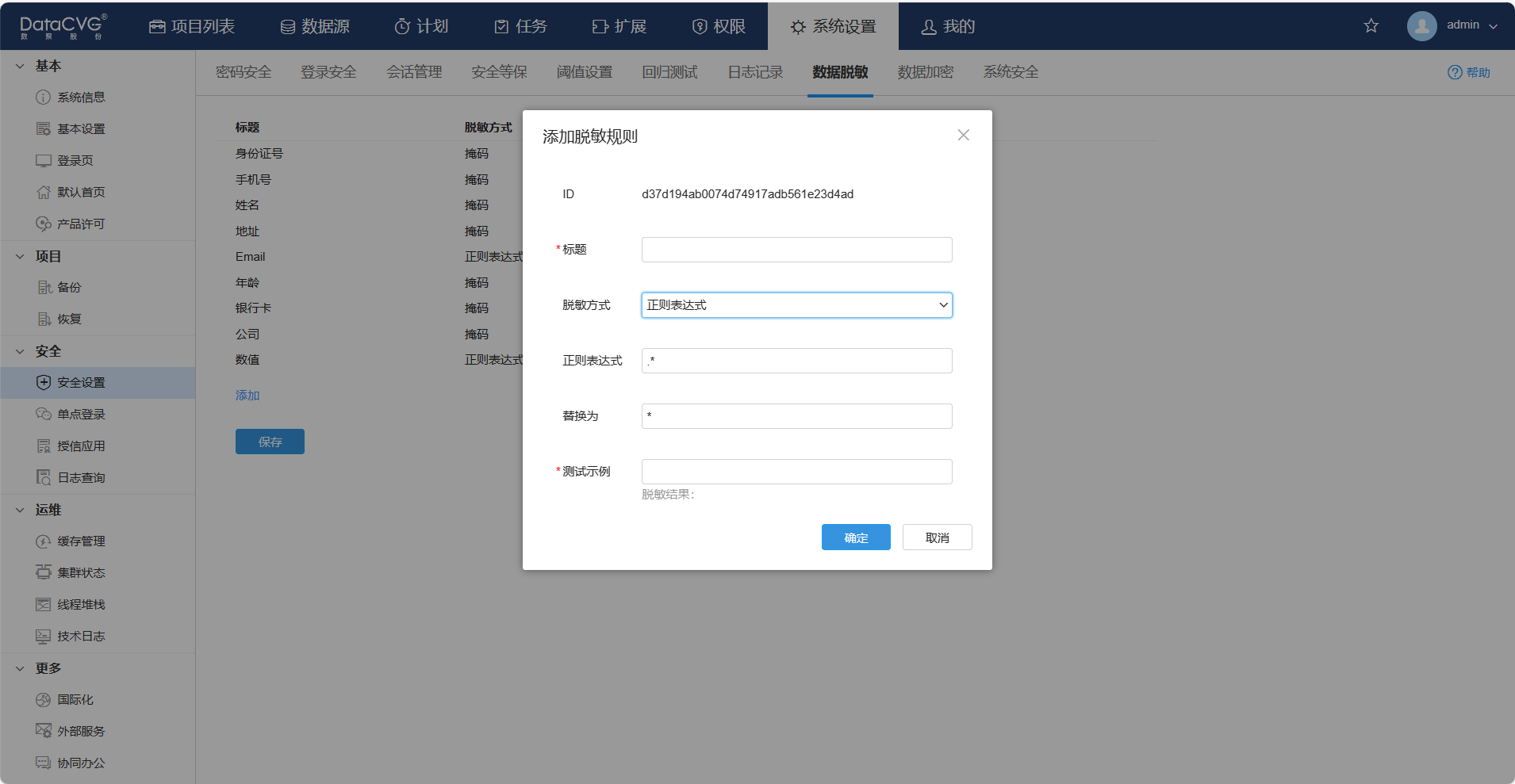Click the 恢复 restore icon
This screenshot has height=784, width=1515.
tap(44, 319)
